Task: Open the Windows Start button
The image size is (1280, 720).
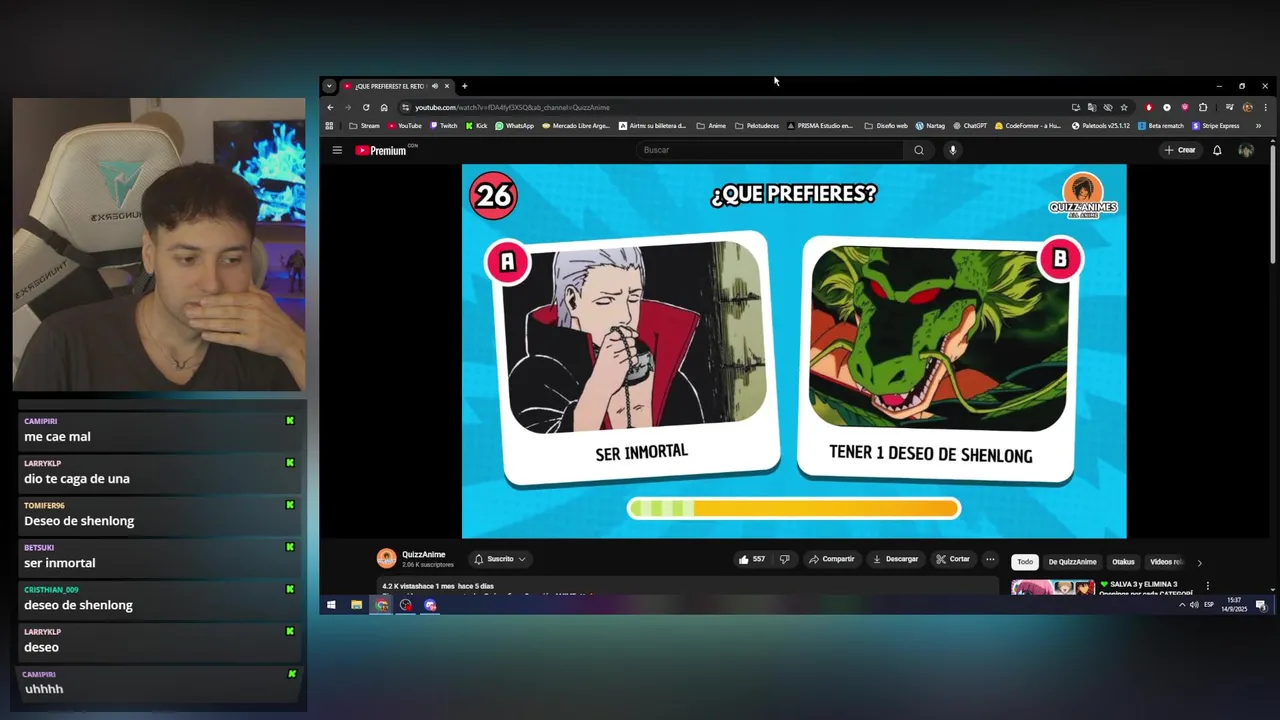Action: point(331,605)
